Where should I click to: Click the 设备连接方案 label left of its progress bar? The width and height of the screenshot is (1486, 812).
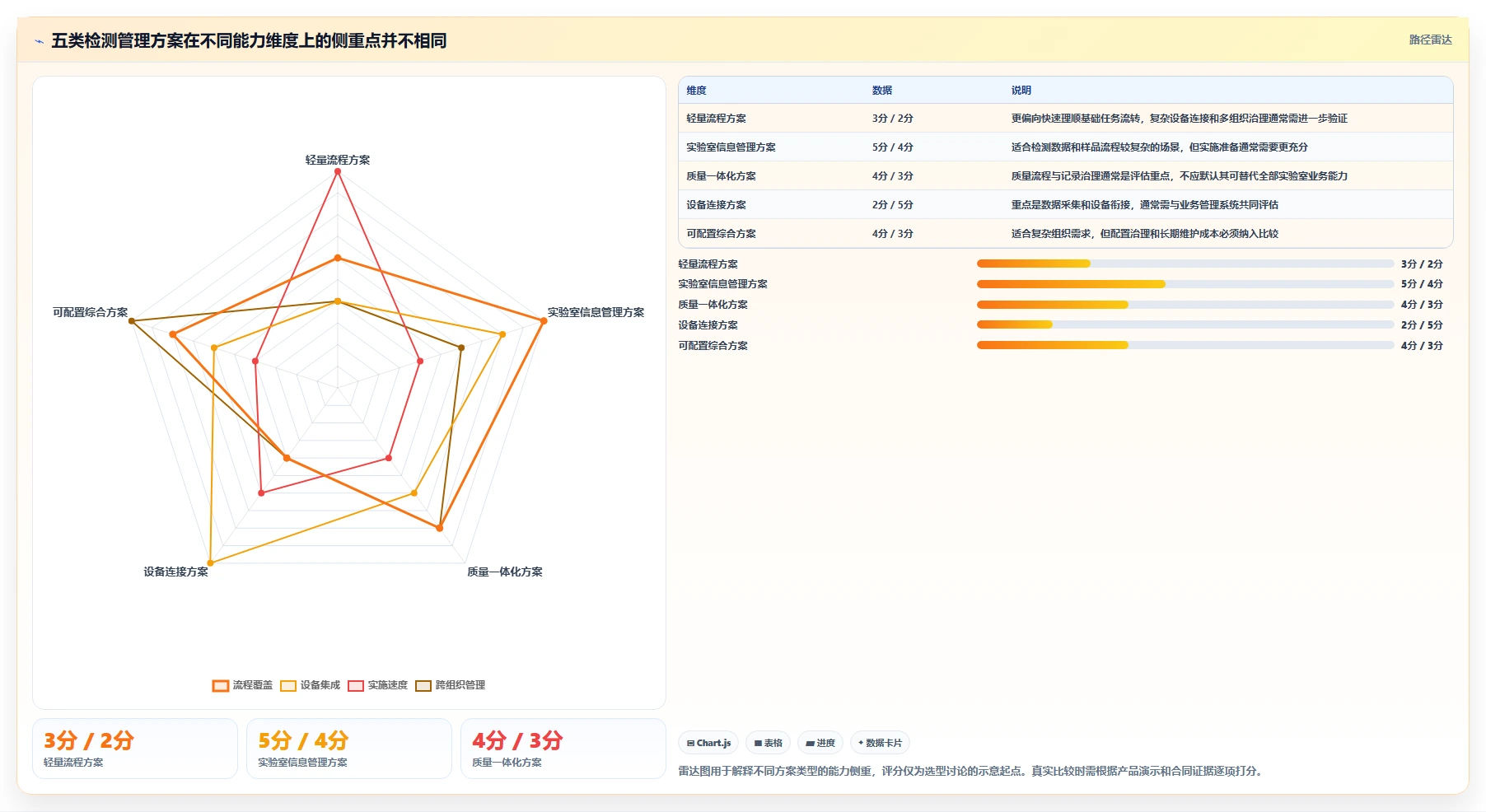(x=708, y=325)
